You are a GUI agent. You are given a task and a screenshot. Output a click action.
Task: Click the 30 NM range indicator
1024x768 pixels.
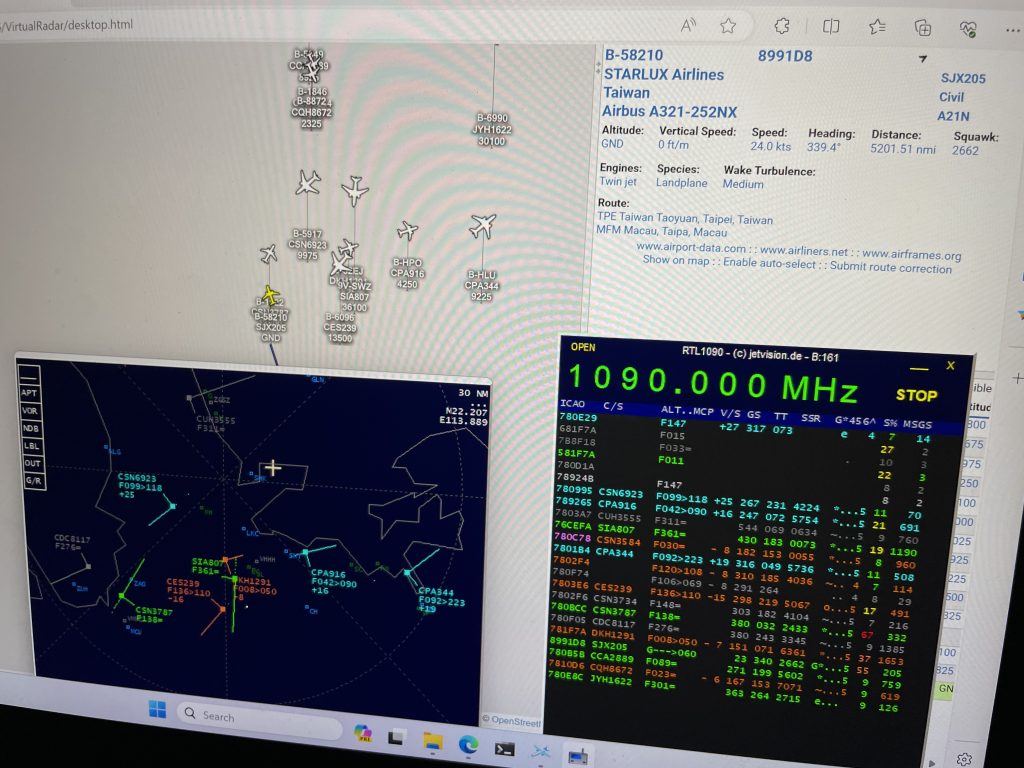pos(473,393)
